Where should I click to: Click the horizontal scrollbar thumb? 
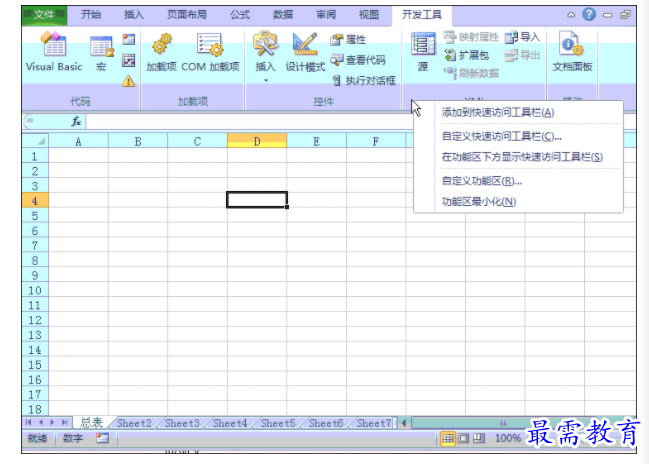coord(503,423)
